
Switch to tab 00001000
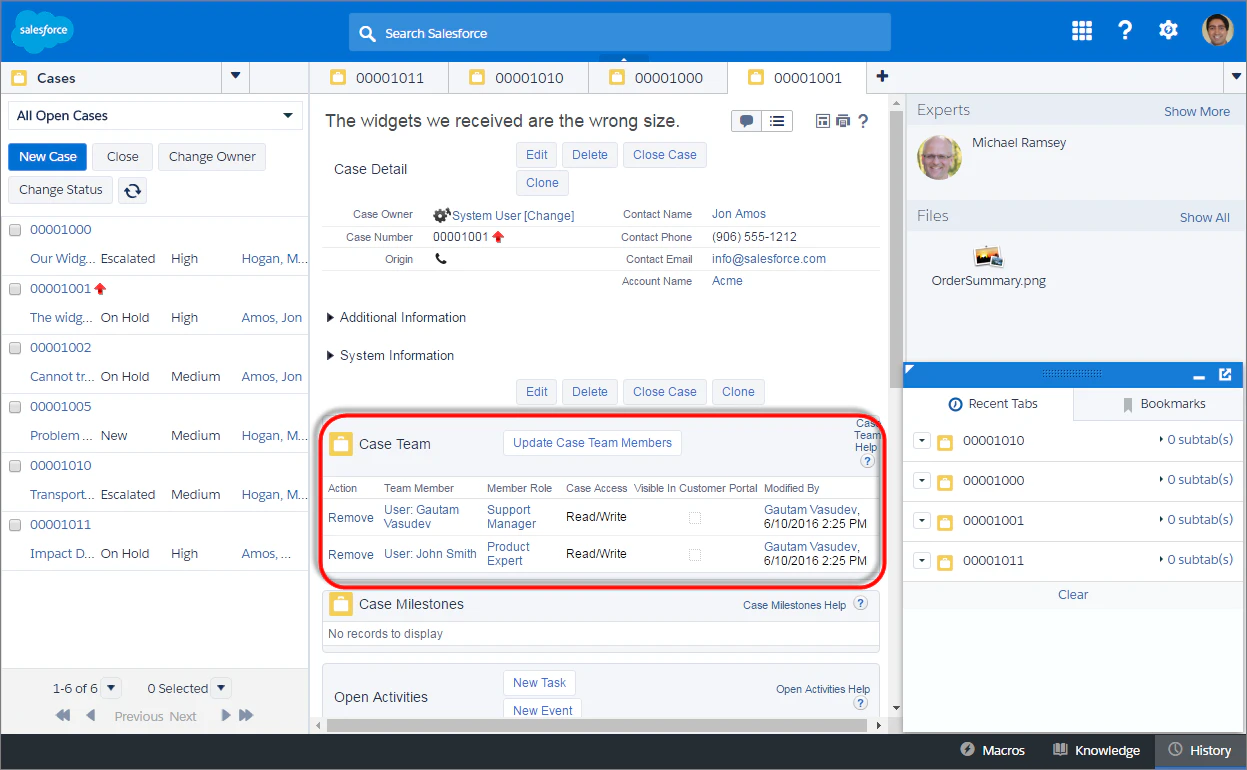(657, 77)
